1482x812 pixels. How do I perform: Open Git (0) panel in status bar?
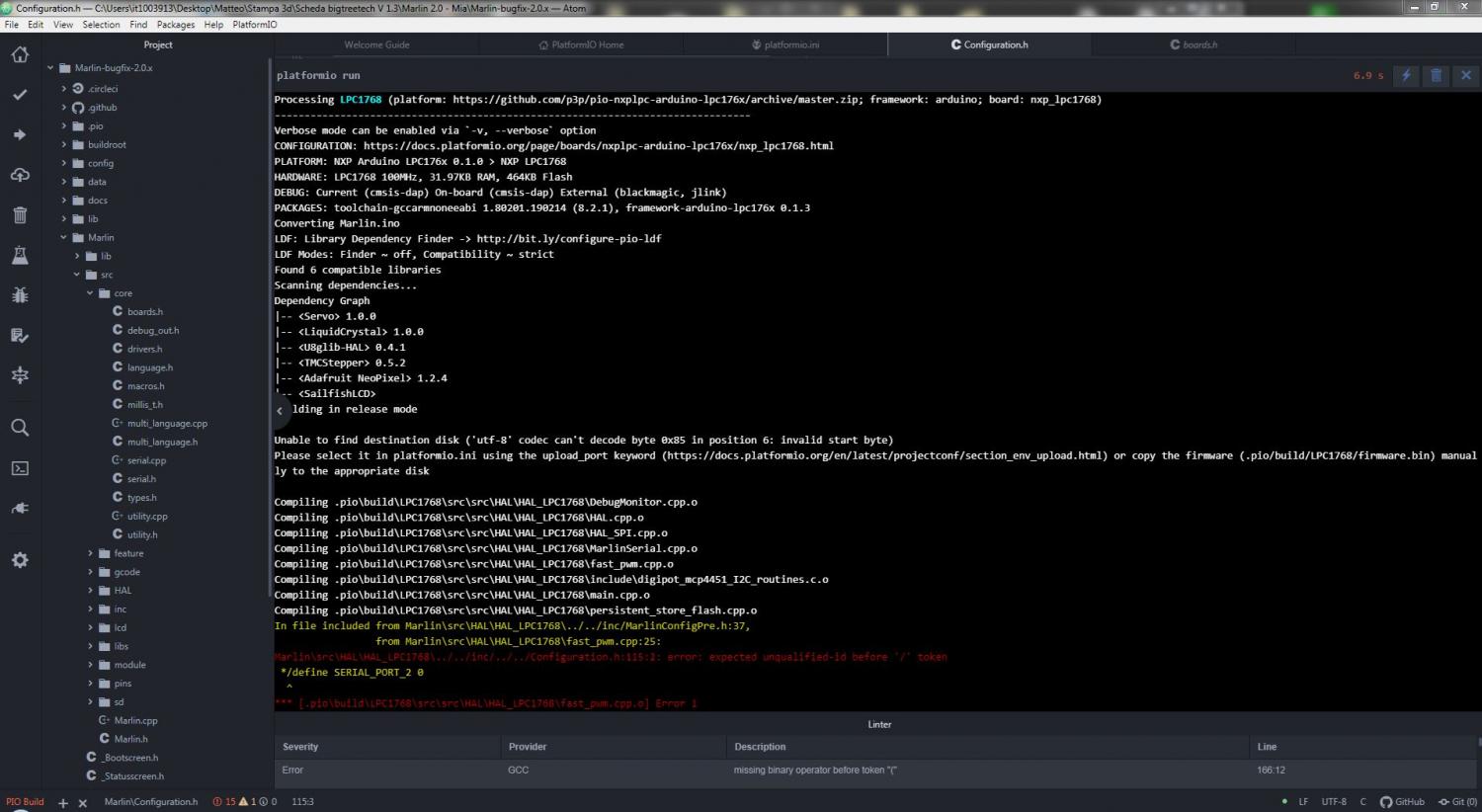1457,802
